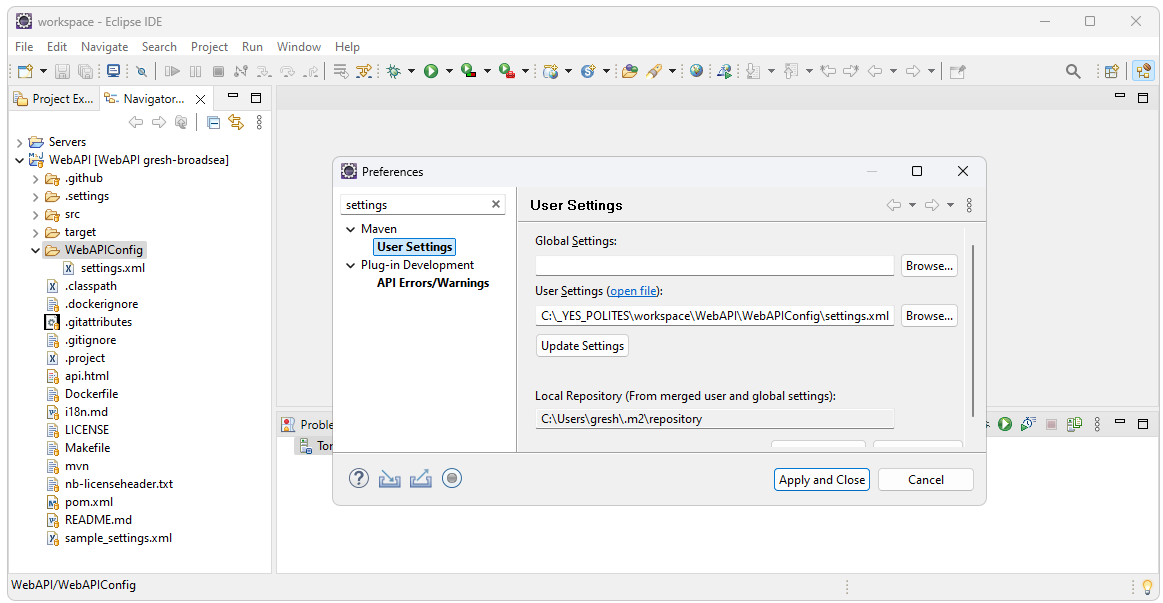Screen dimensions: 1163x603
Task: Open the Run configurations dropdown arrow
Action: point(449,71)
